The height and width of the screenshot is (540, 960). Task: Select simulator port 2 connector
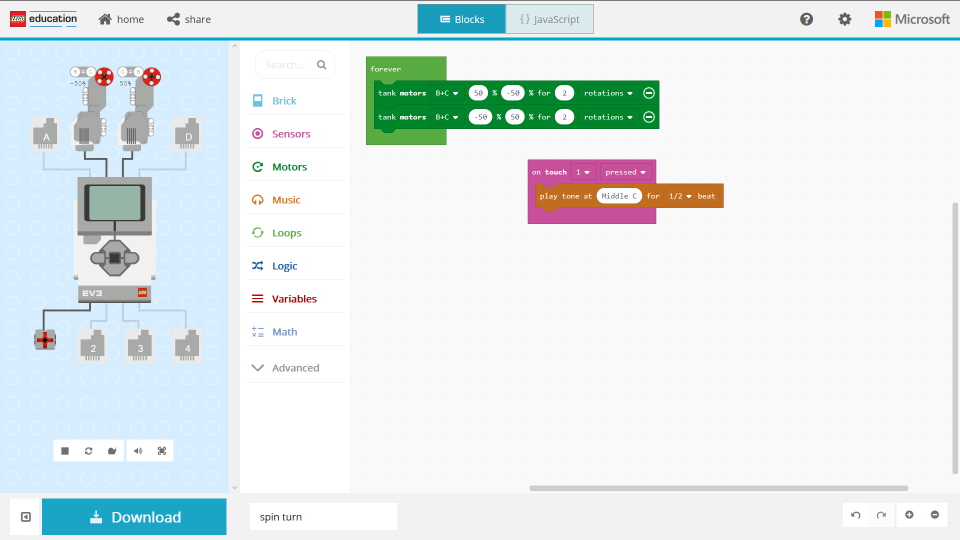click(93, 346)
